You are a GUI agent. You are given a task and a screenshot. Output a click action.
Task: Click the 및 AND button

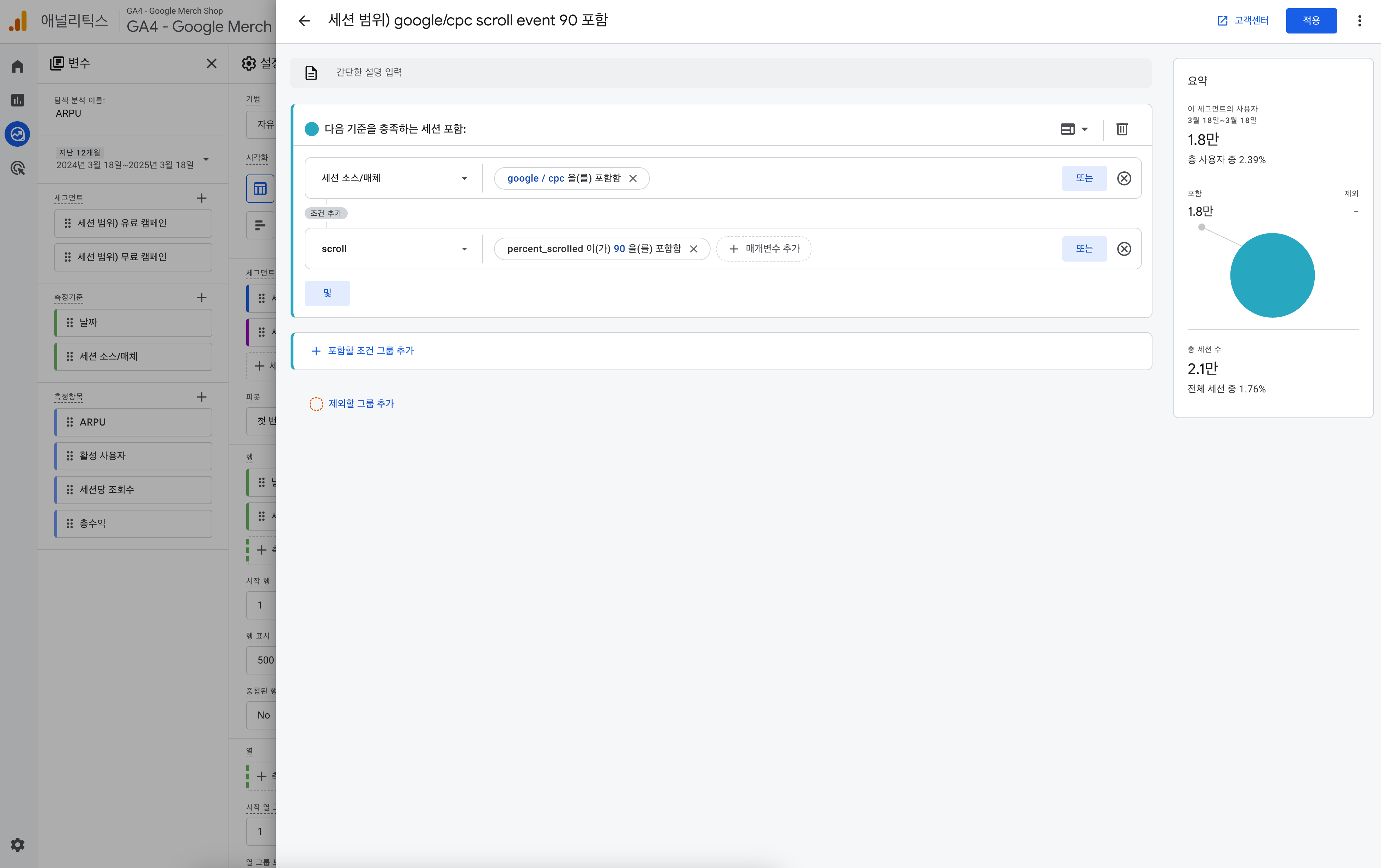(x=327, y=293)
